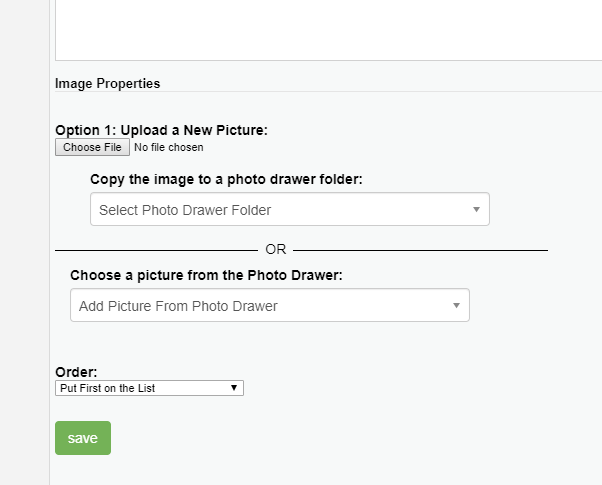Click the black arrow on the Order select

click(234, 387)
